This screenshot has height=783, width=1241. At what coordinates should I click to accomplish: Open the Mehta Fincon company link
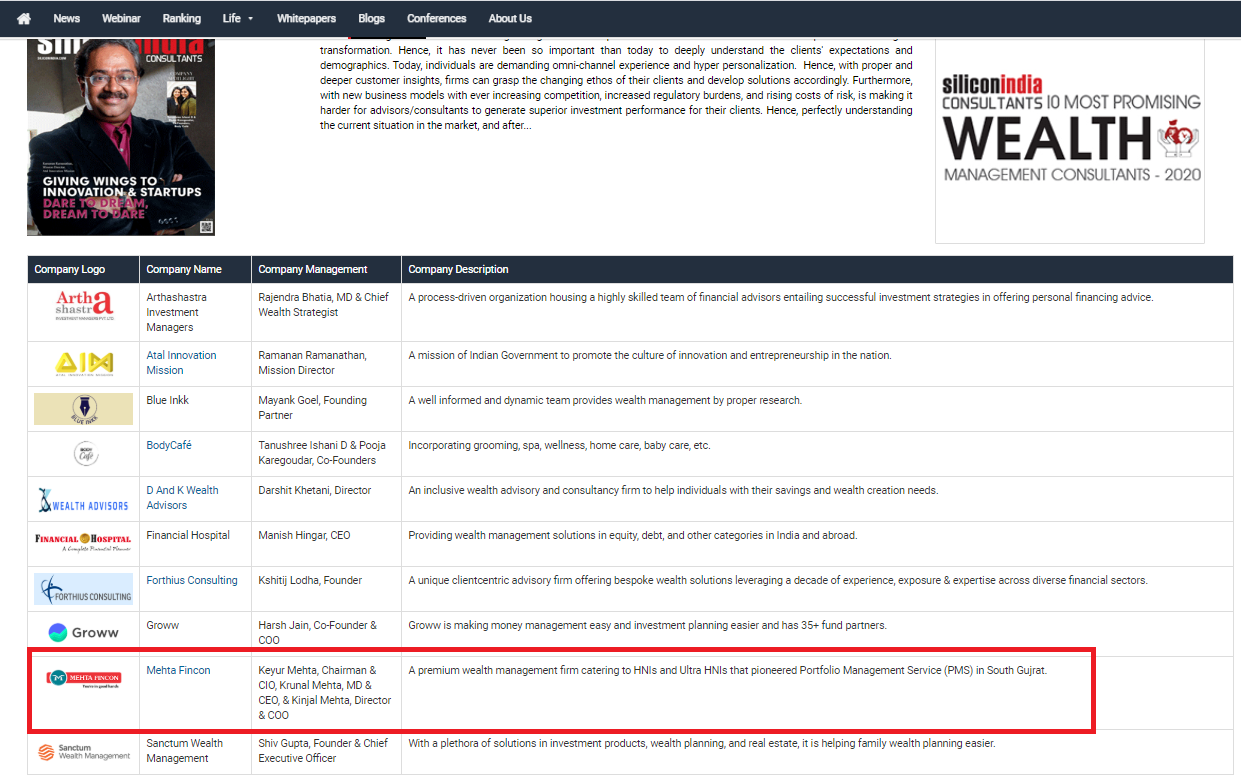click(x=178, y=670)
